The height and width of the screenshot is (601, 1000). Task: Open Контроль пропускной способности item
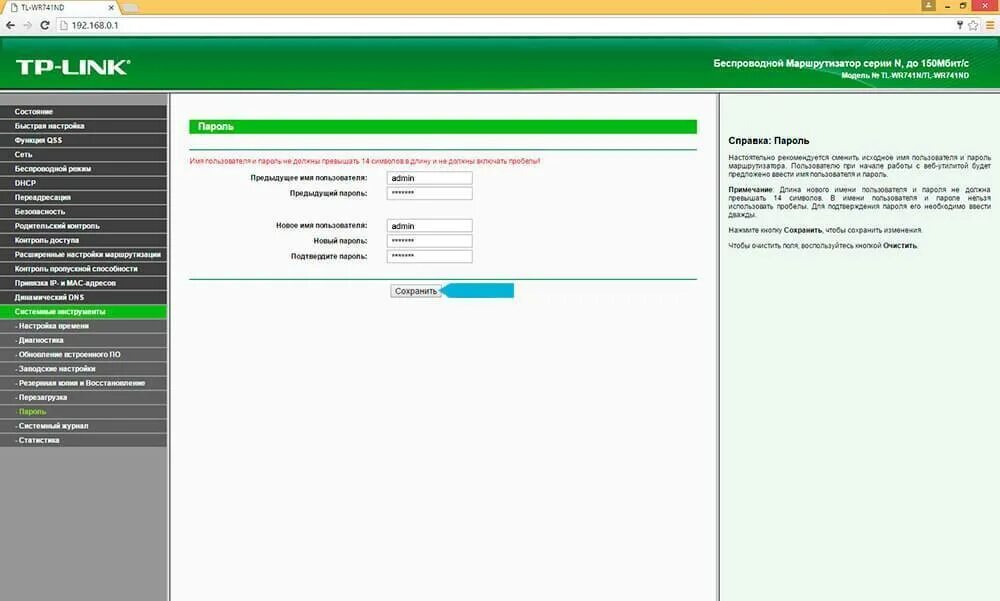click(x=84, y=269)
